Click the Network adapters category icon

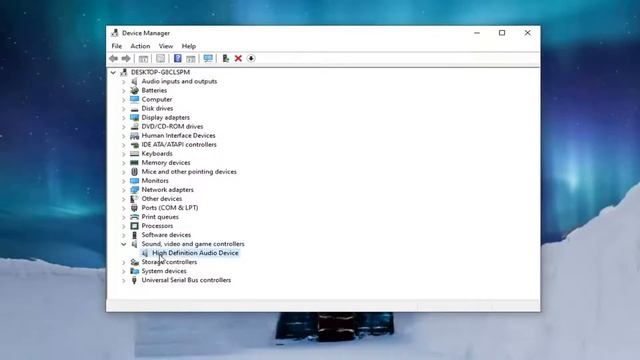[x=134, y=189]
